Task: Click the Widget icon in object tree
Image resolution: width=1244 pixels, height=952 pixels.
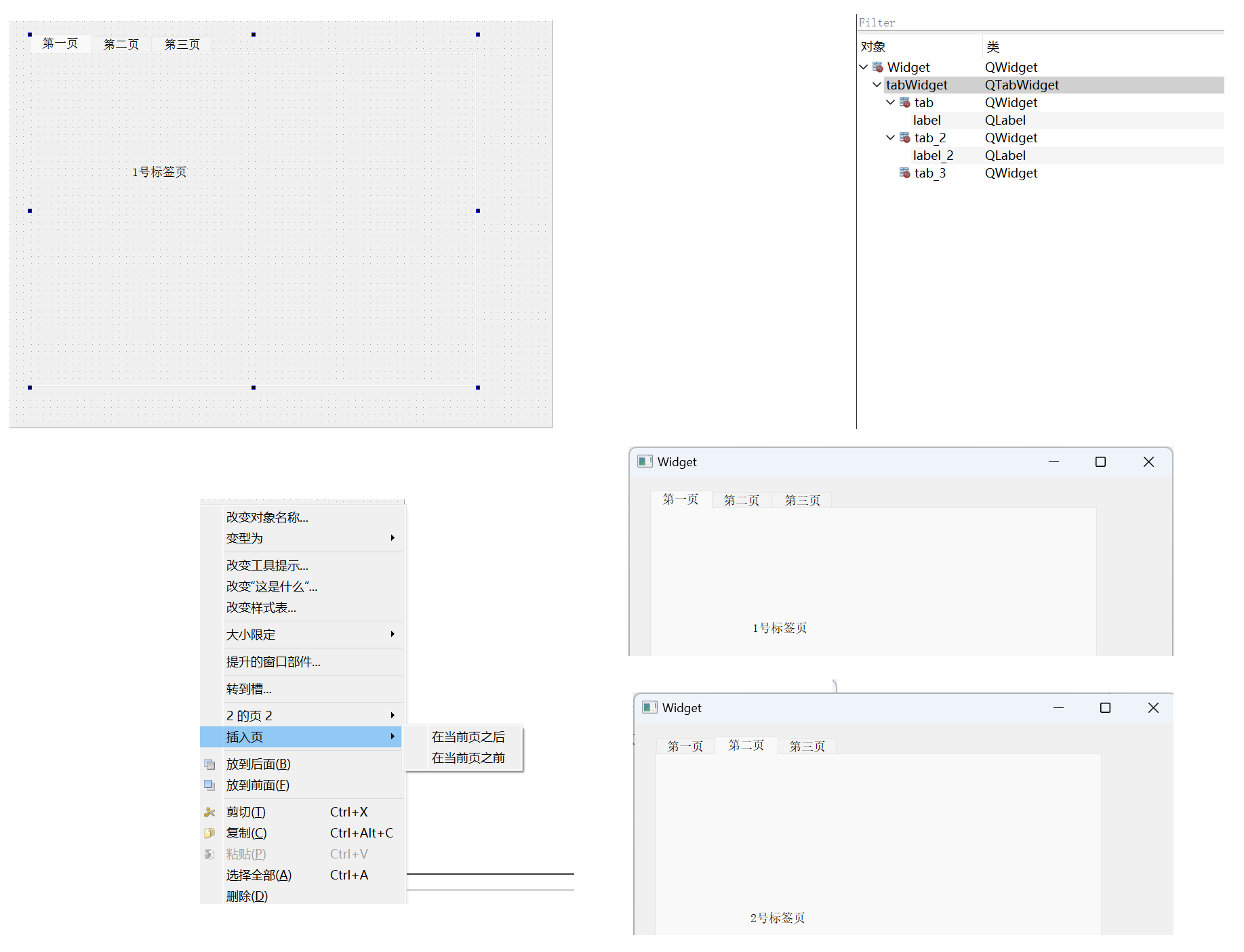Action: click(878, 67)
